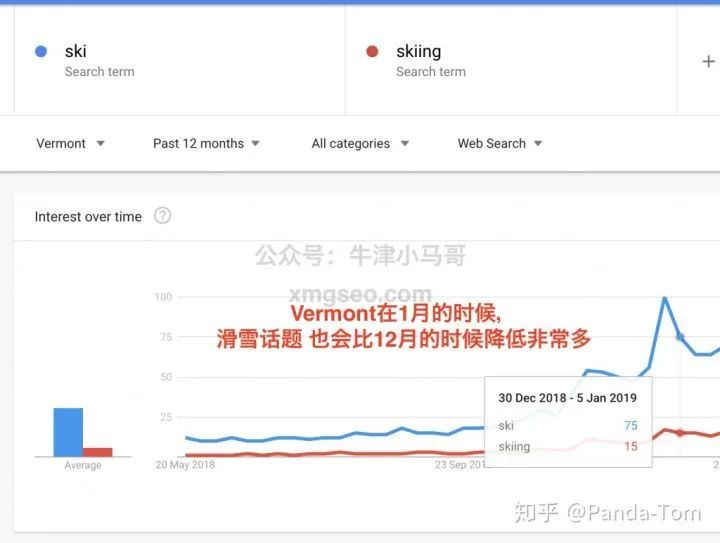Image resolution: width=720 pixels, height=543 pixels.
Task: Edit the ski search term field
Action: pos(180,61)
